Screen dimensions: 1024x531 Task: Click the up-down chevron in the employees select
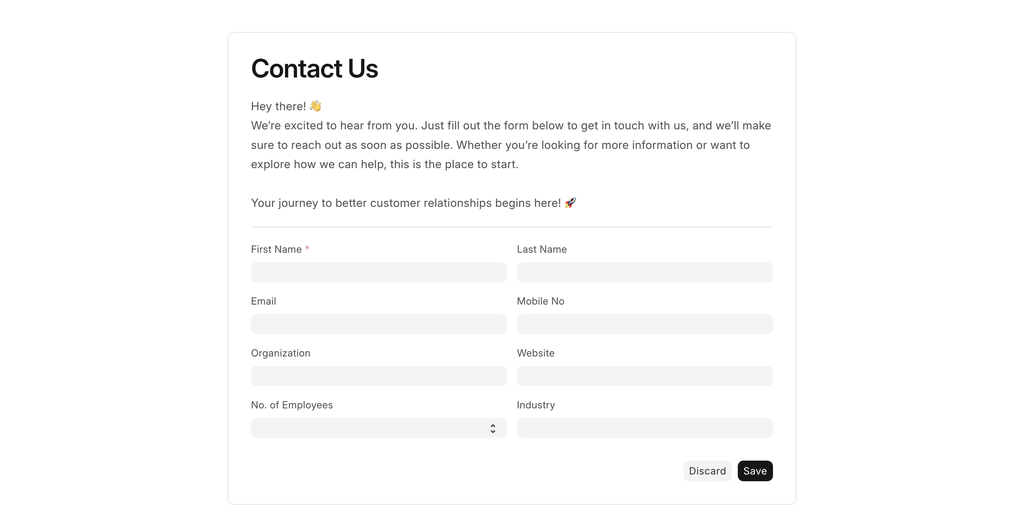tap(493, 428)
